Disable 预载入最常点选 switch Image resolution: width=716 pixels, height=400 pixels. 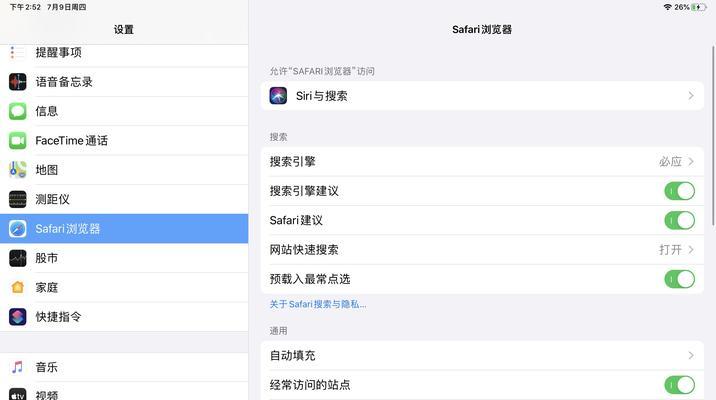pyautogui.click(x=679, y=279)
